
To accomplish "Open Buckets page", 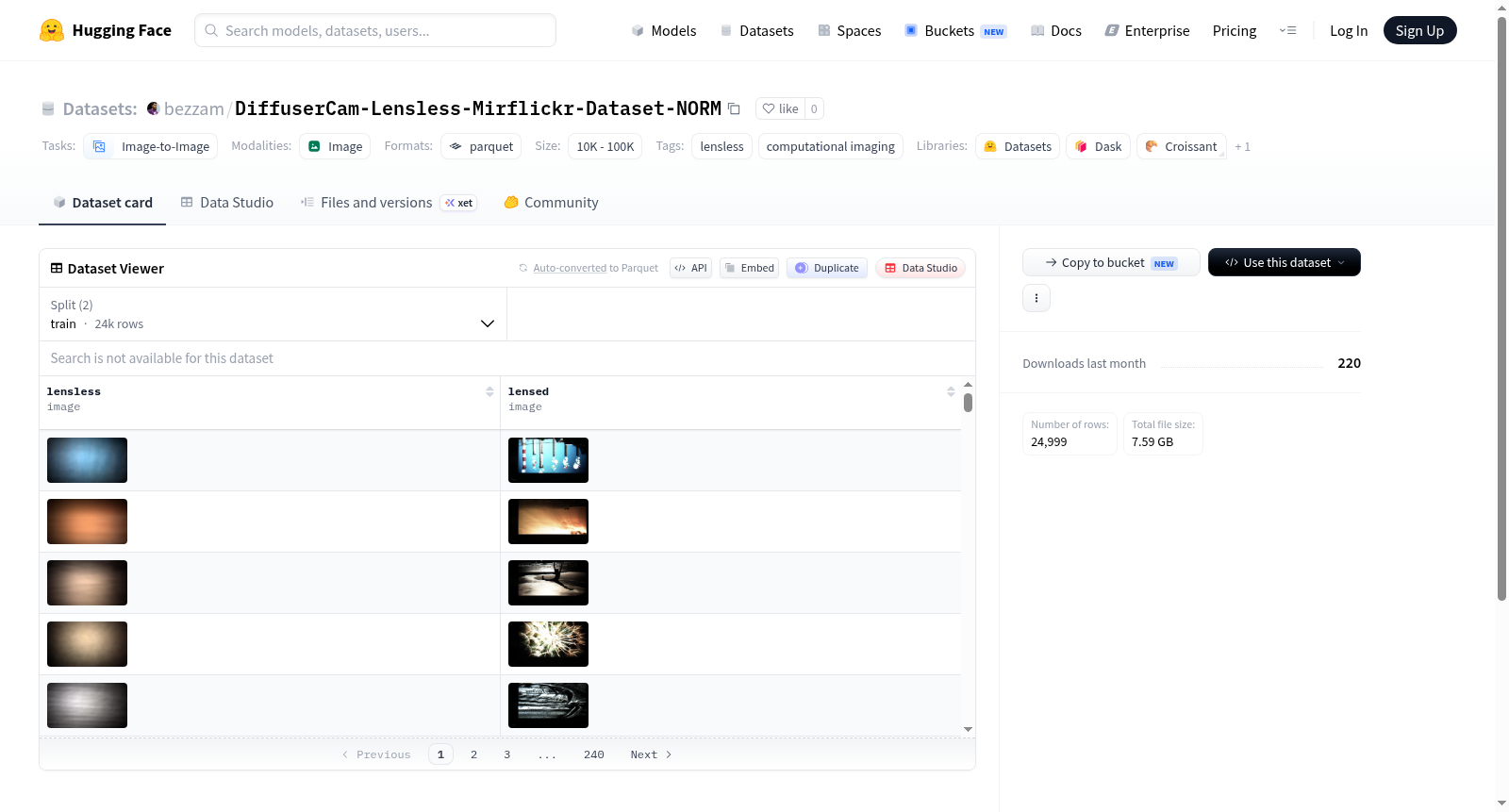I will (x=955, y=30).
